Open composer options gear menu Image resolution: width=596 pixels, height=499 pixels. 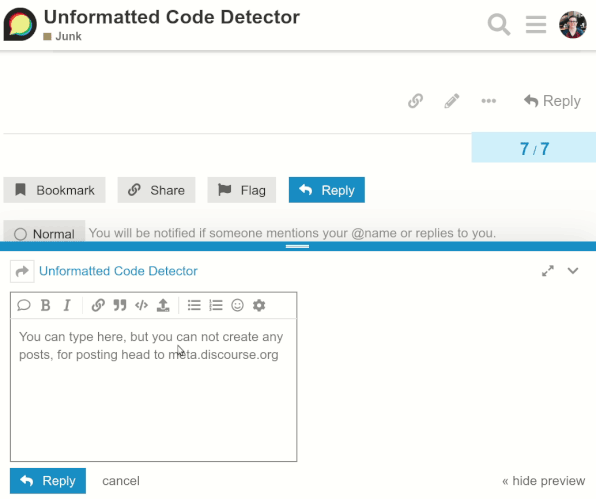tap(259, 305)
